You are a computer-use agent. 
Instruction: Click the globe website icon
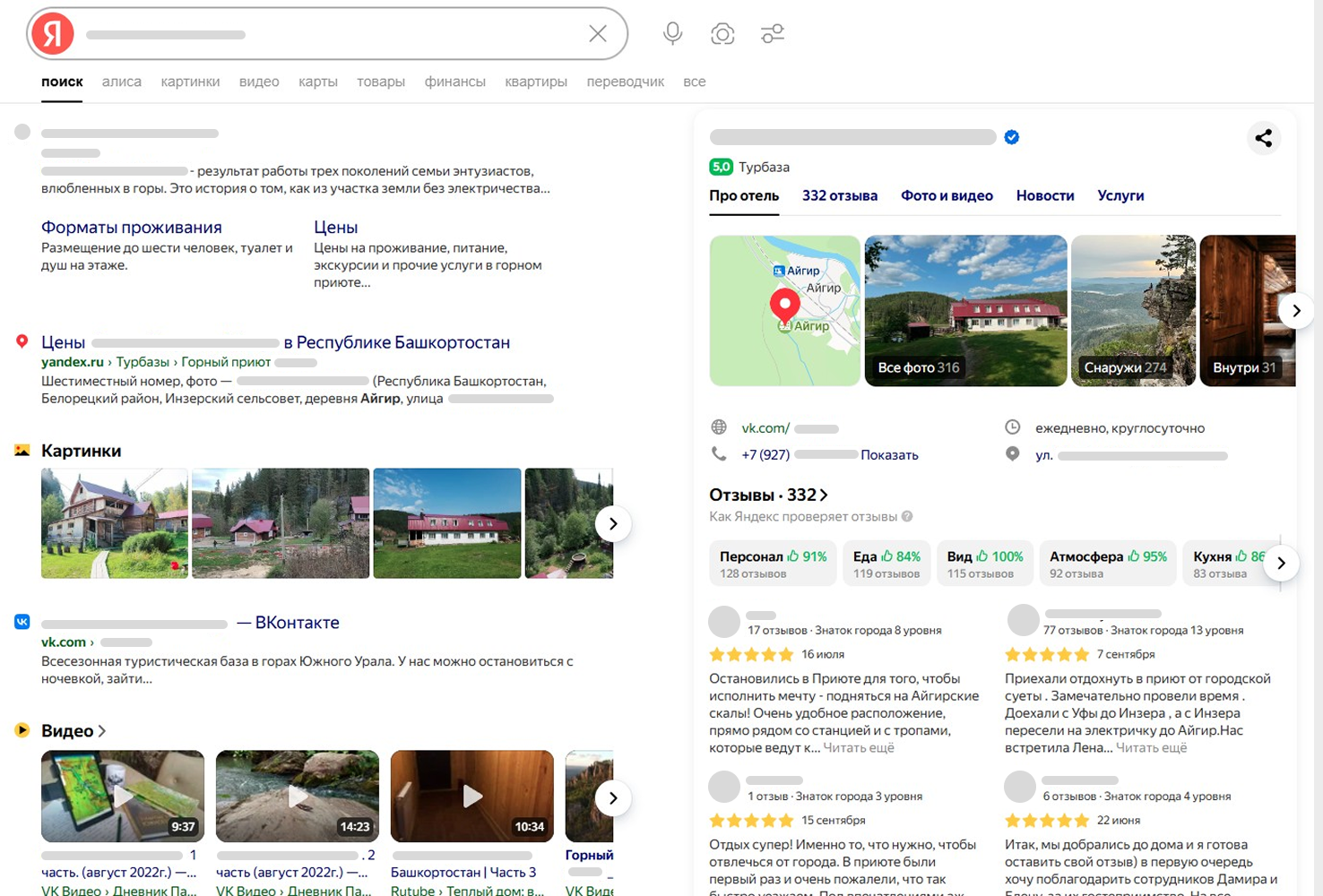point(719,427)
